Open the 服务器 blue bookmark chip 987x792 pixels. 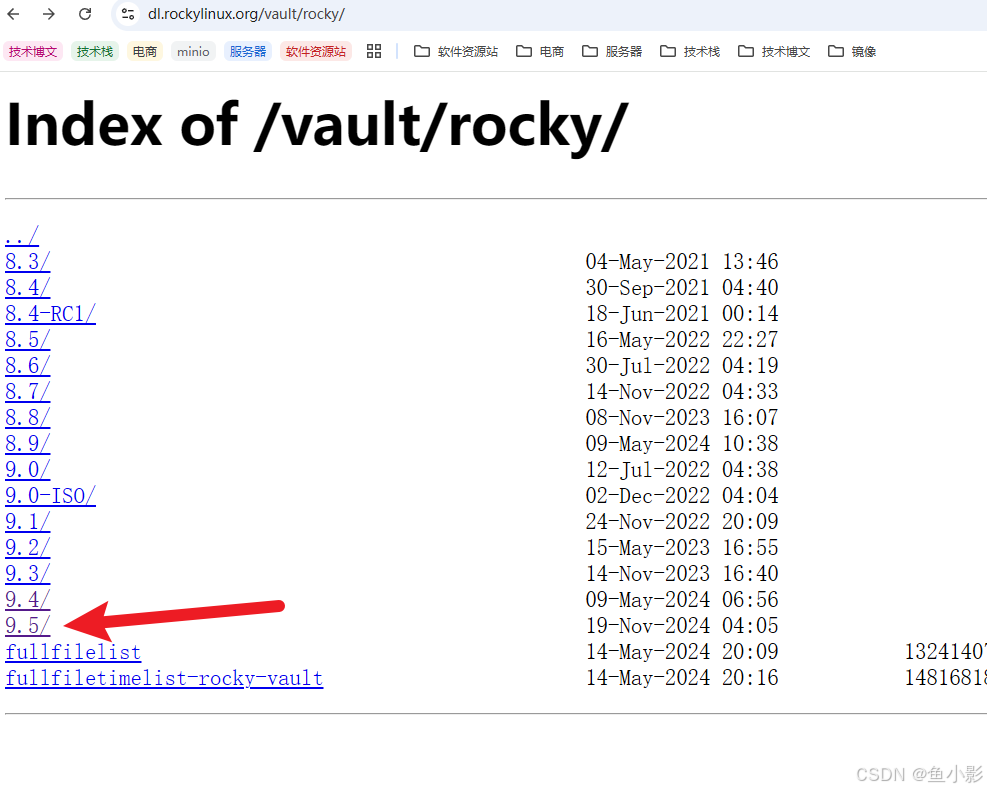(x=248, y=52)
